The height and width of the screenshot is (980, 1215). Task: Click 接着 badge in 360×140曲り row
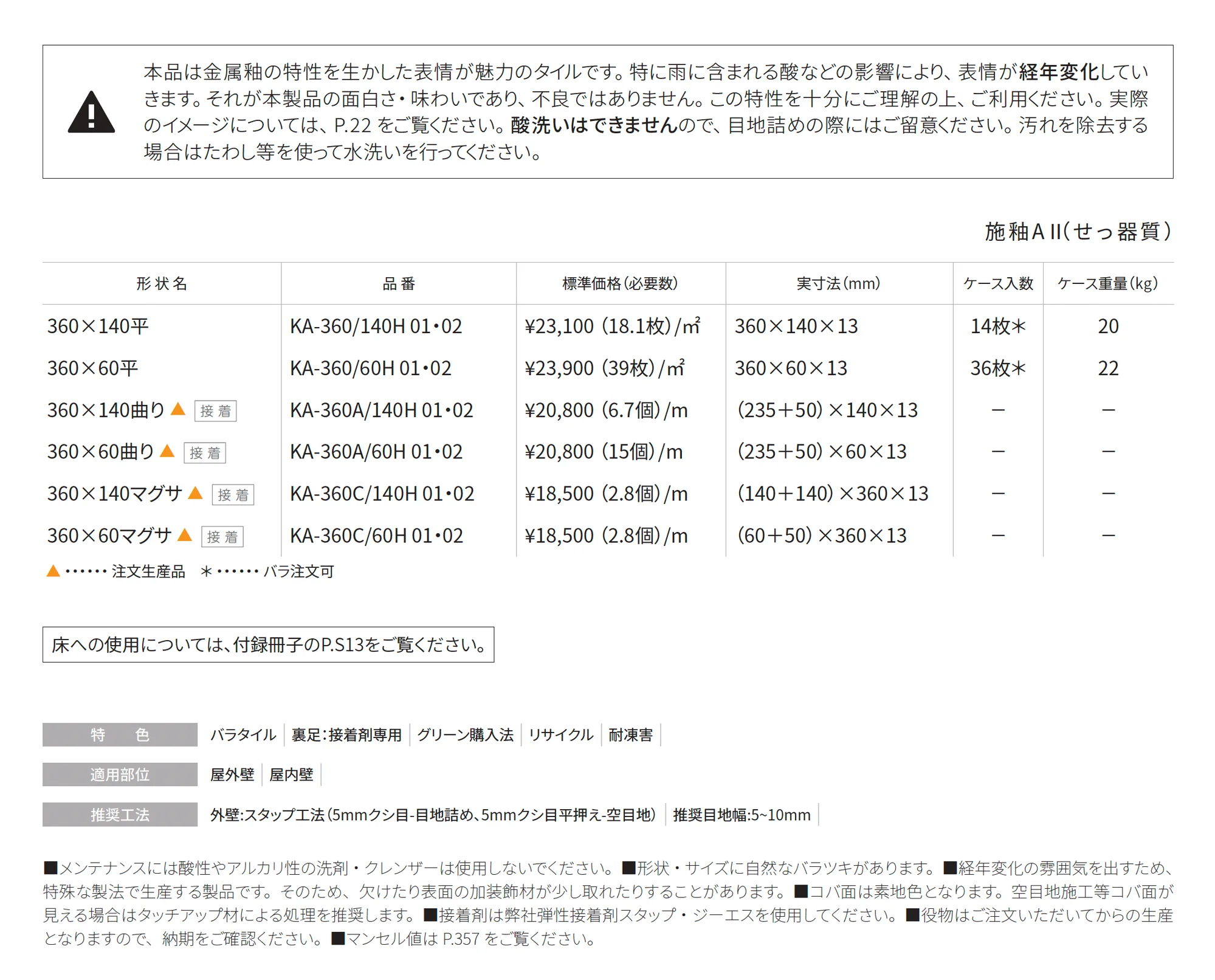pos(216,411)
